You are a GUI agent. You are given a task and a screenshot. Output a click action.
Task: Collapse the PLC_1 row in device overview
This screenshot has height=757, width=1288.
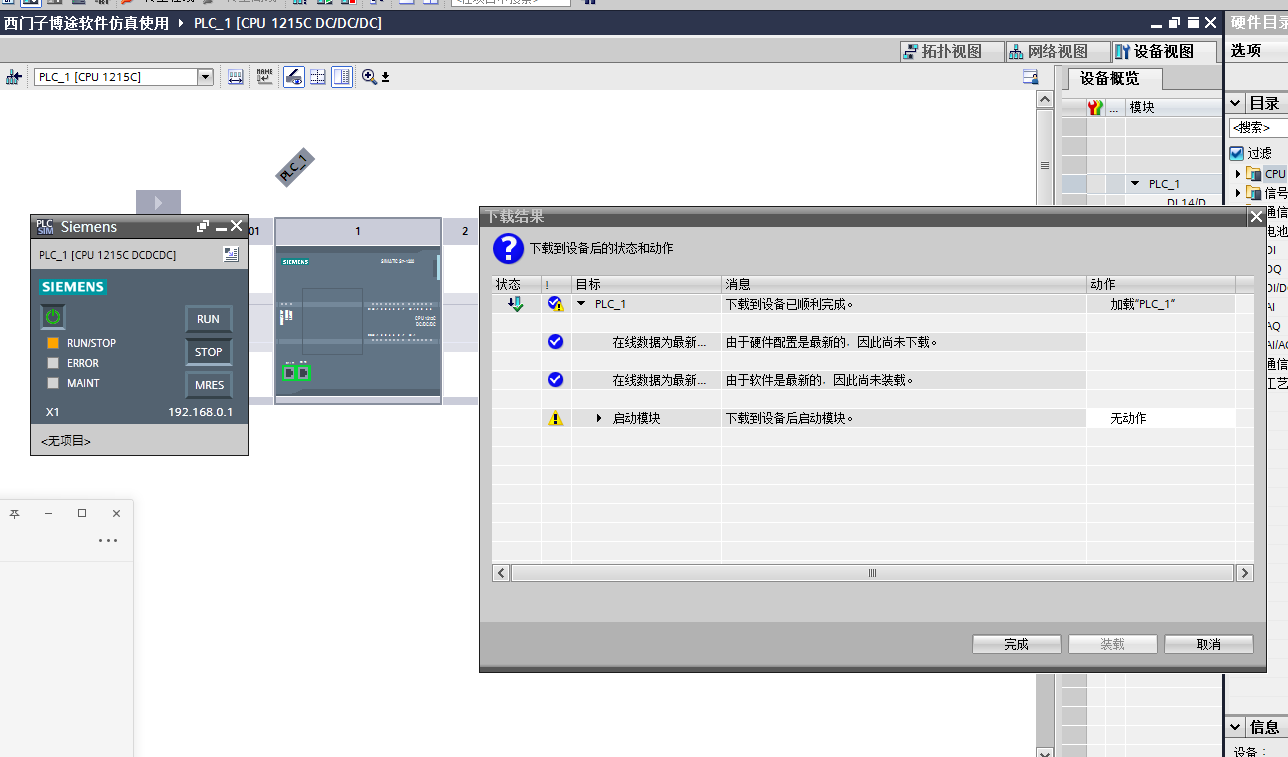(x=1135, y=184)
